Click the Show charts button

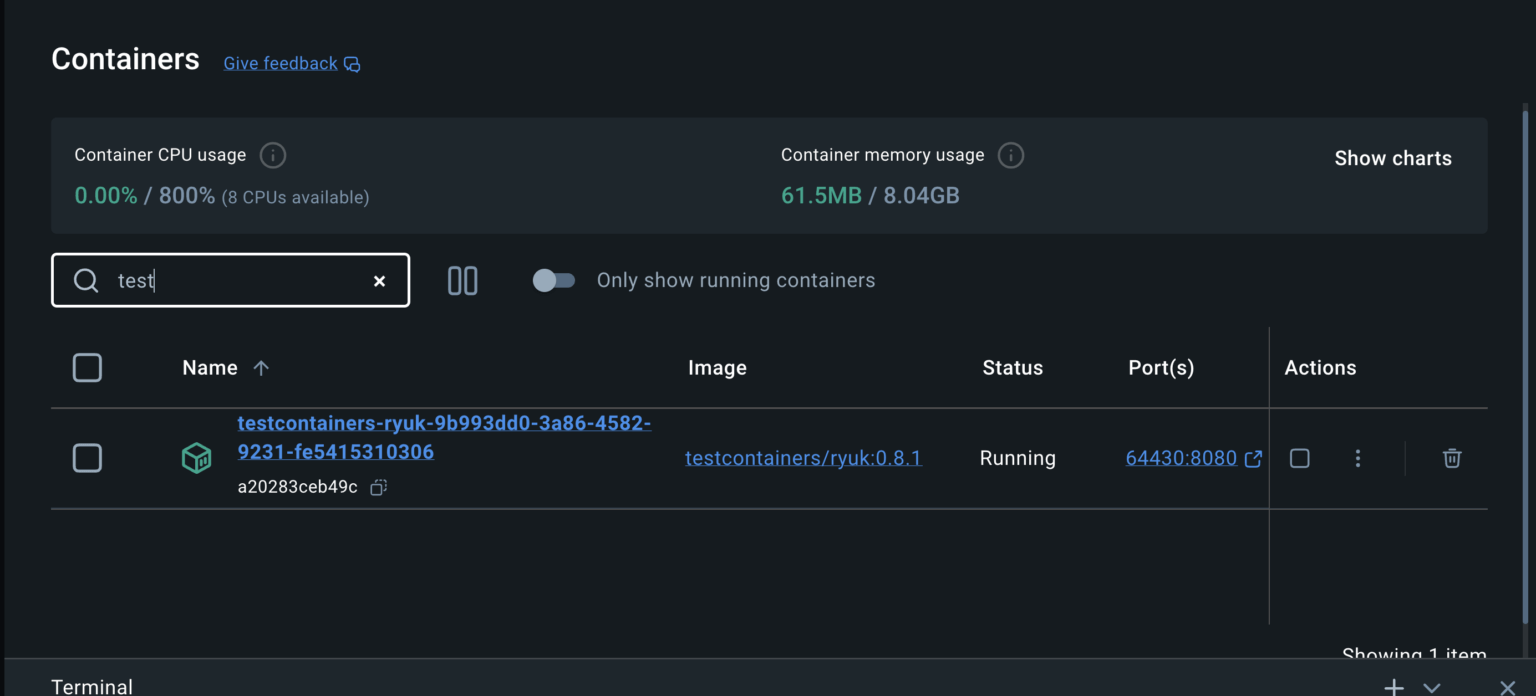click(x=1392, y=158)
